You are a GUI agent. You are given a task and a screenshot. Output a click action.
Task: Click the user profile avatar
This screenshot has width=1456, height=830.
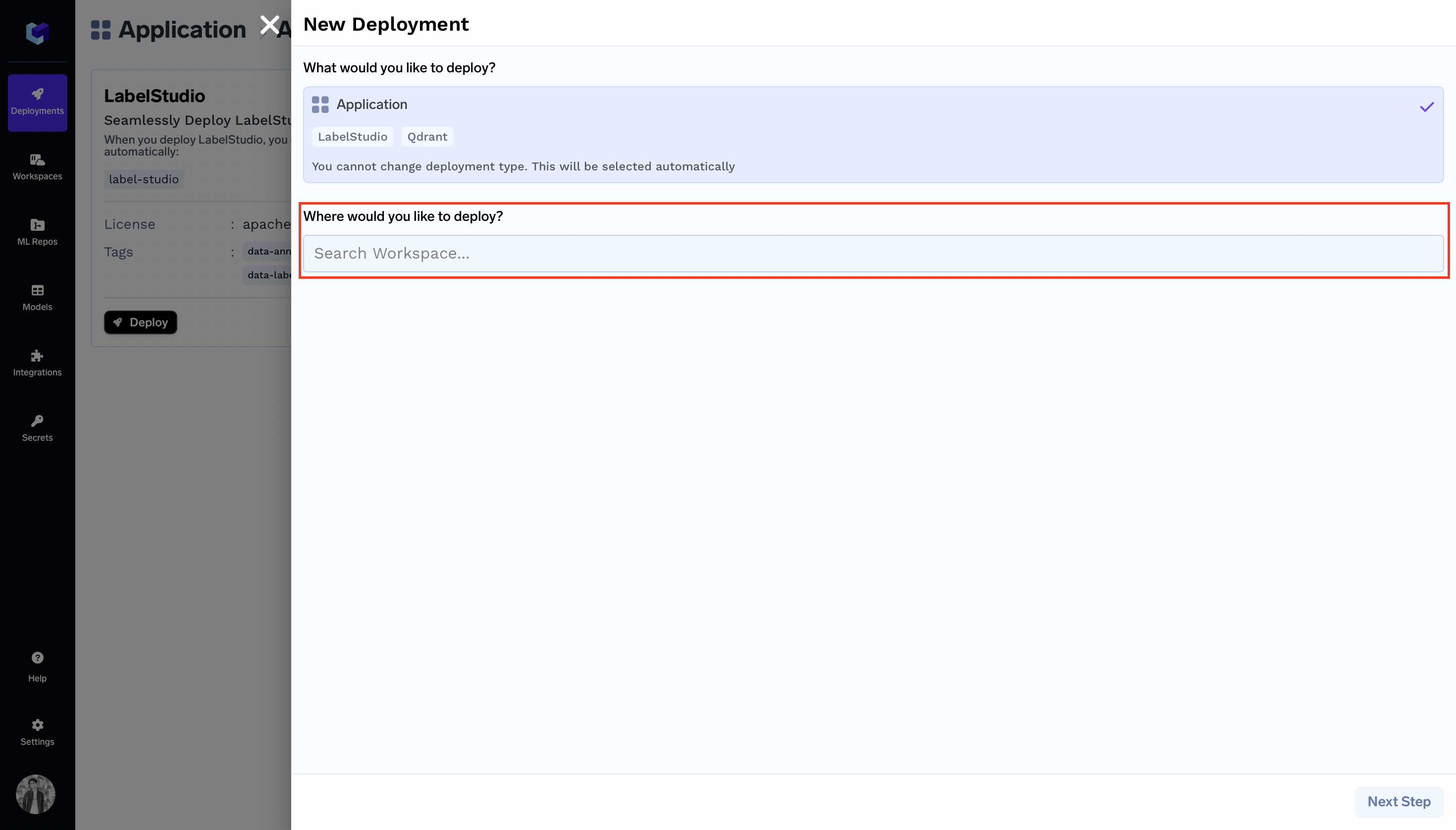click(x=35, y=794)
